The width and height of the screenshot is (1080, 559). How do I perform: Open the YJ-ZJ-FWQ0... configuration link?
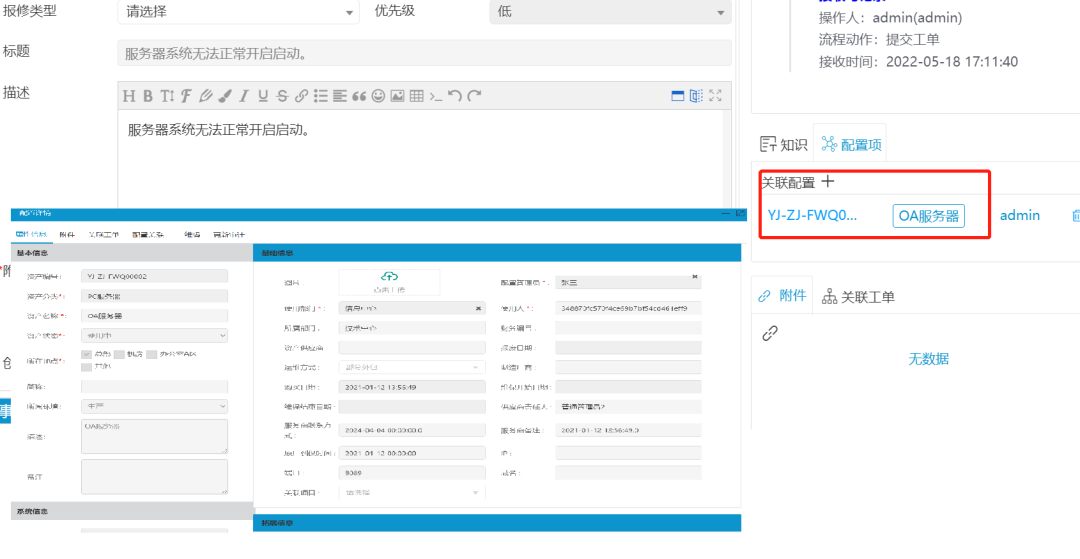click(x=812, y=215)
